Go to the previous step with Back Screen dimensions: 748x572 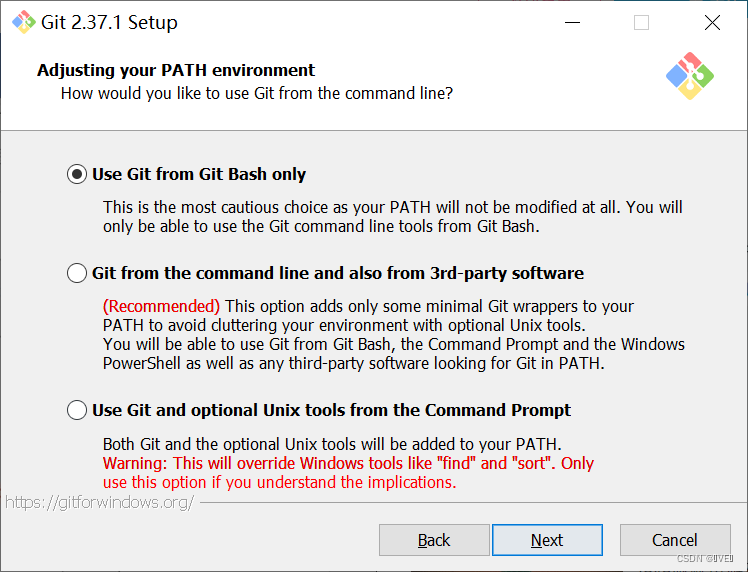coord(434,540)
